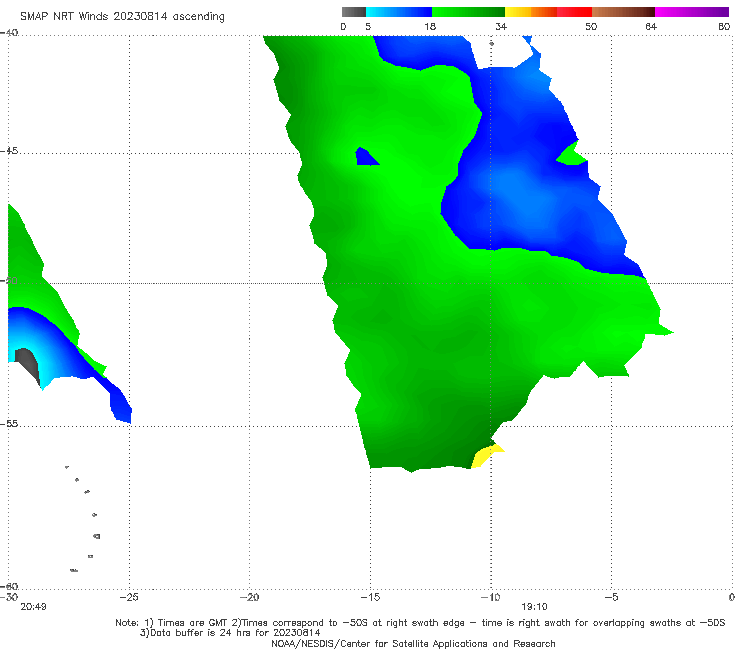Click the '-60' latitude axis label
Viewport: 740px width, 650px height.
pos(9,586)
